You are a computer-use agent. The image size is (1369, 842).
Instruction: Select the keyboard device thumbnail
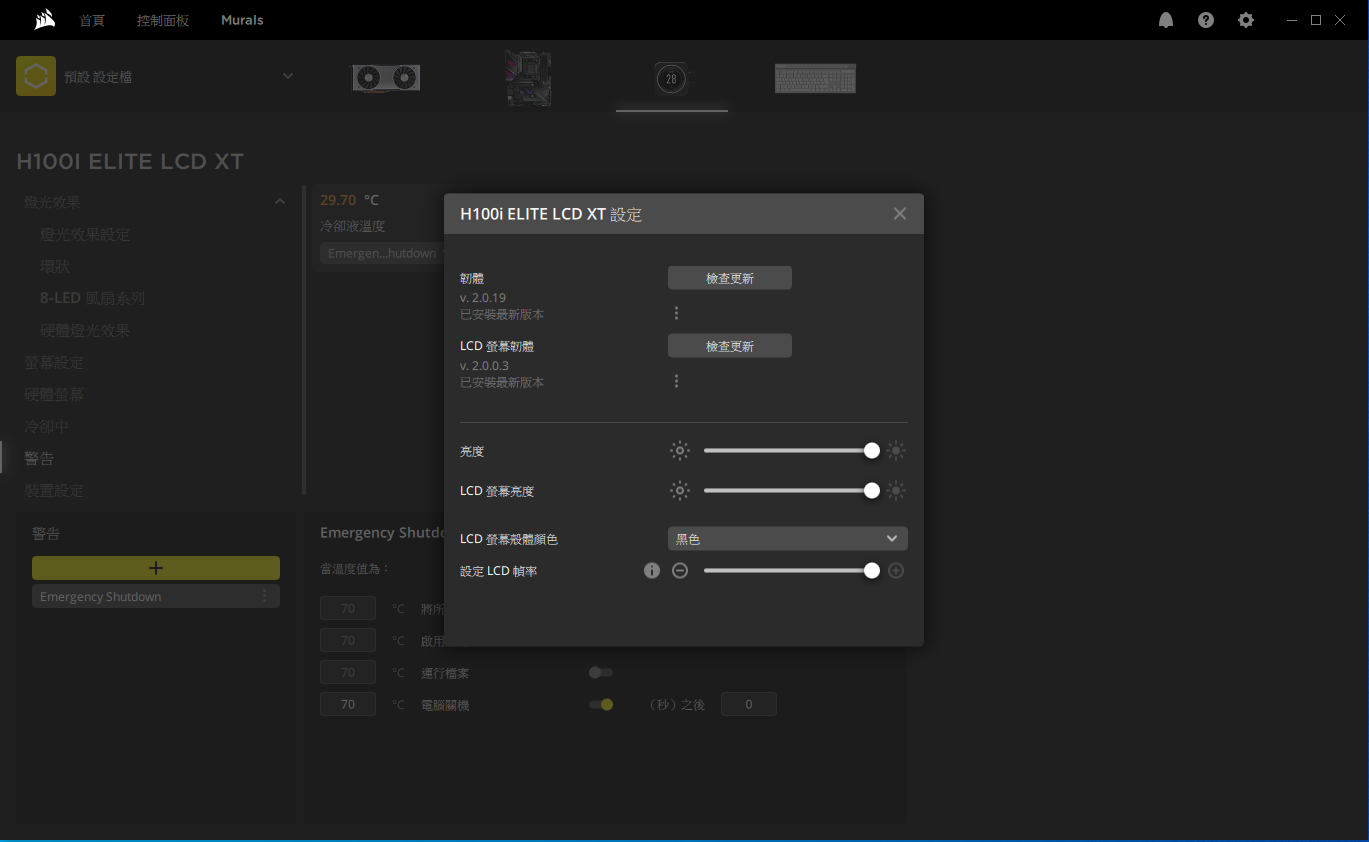pyautogui.click(x=815, y=78)
